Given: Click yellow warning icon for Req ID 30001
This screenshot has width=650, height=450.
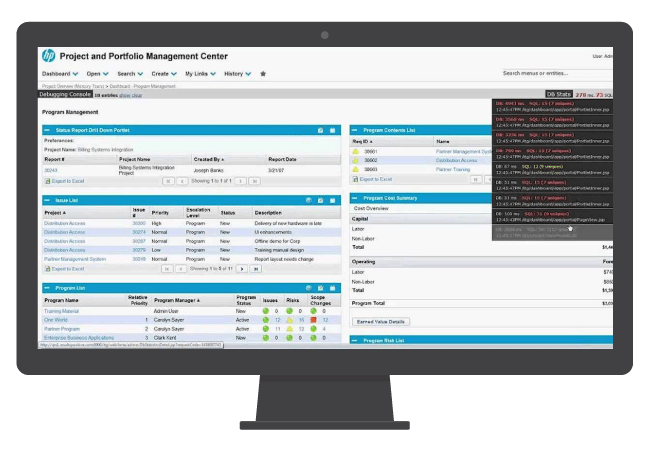Looking at the screenshot, I should (355, 152).
